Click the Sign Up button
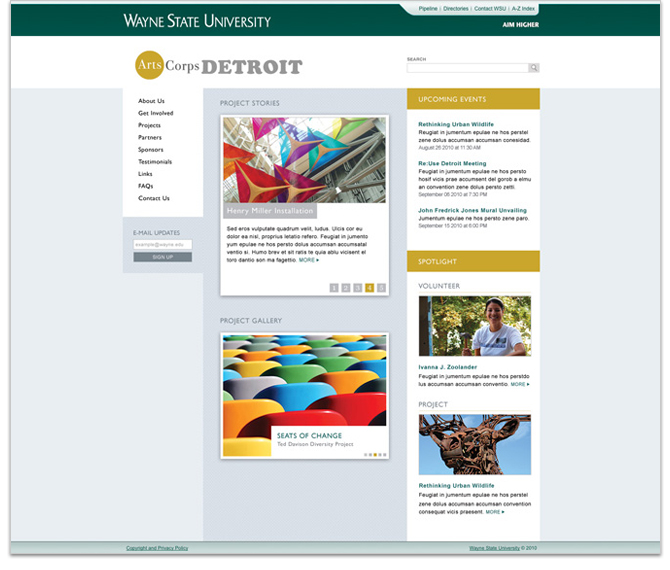The width and height of the screenshot is (670, 570). 162,257
